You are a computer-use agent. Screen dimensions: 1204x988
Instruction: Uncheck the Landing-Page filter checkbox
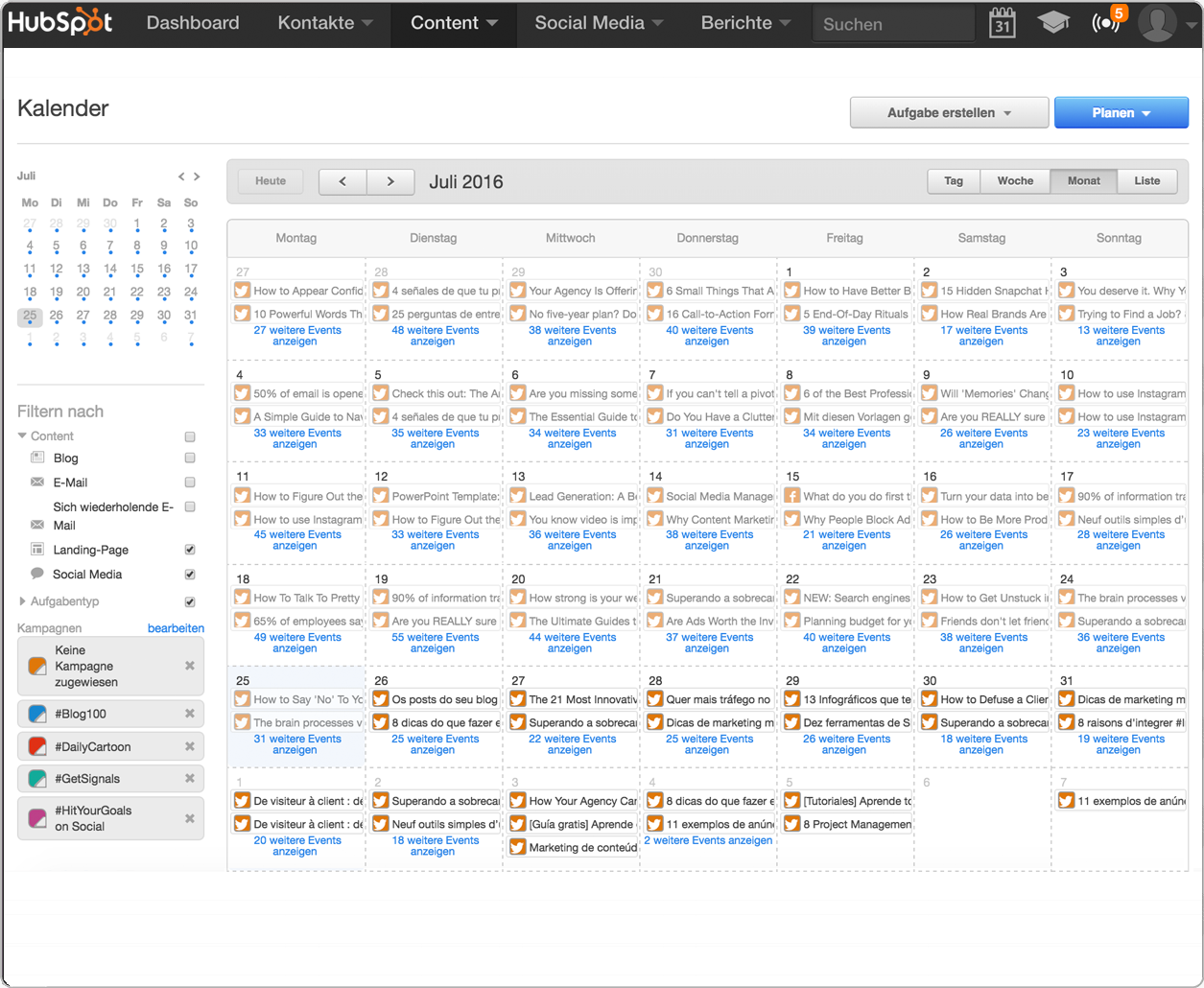[190, 550]
